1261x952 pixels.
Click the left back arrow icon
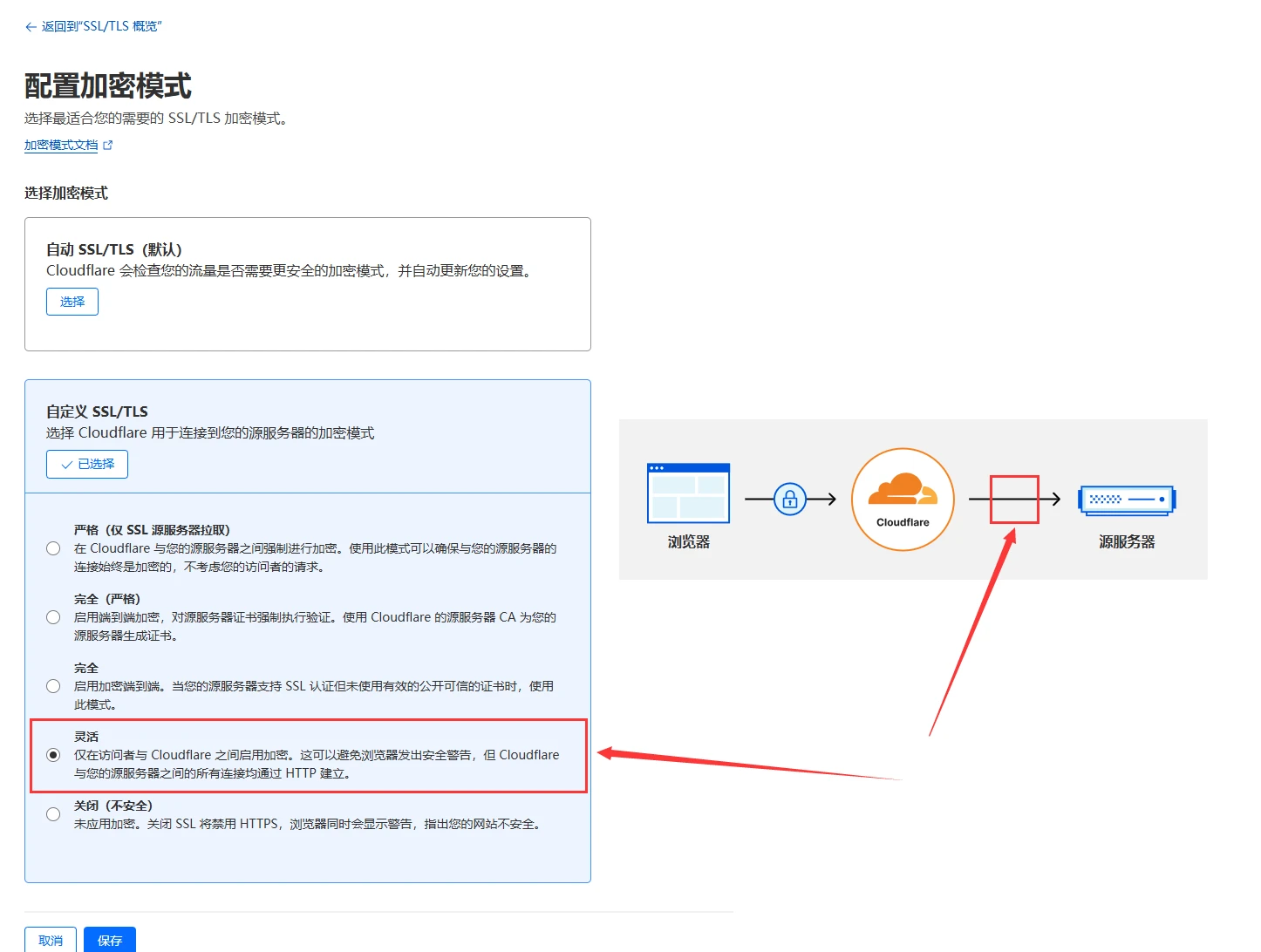31,27
